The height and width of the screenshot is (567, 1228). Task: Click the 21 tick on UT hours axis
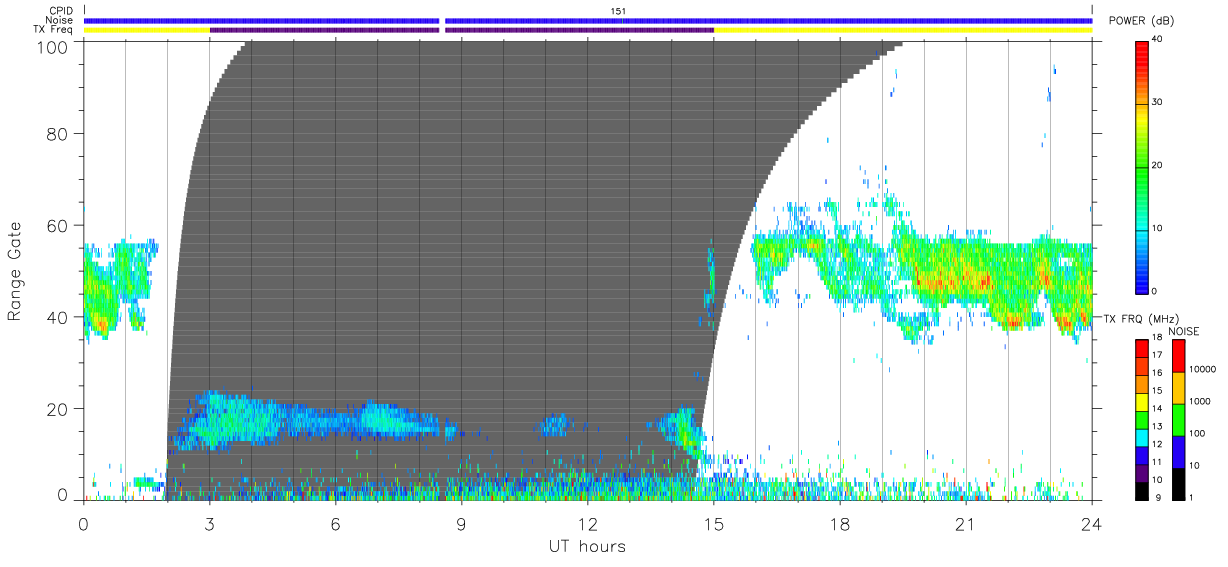965,524
